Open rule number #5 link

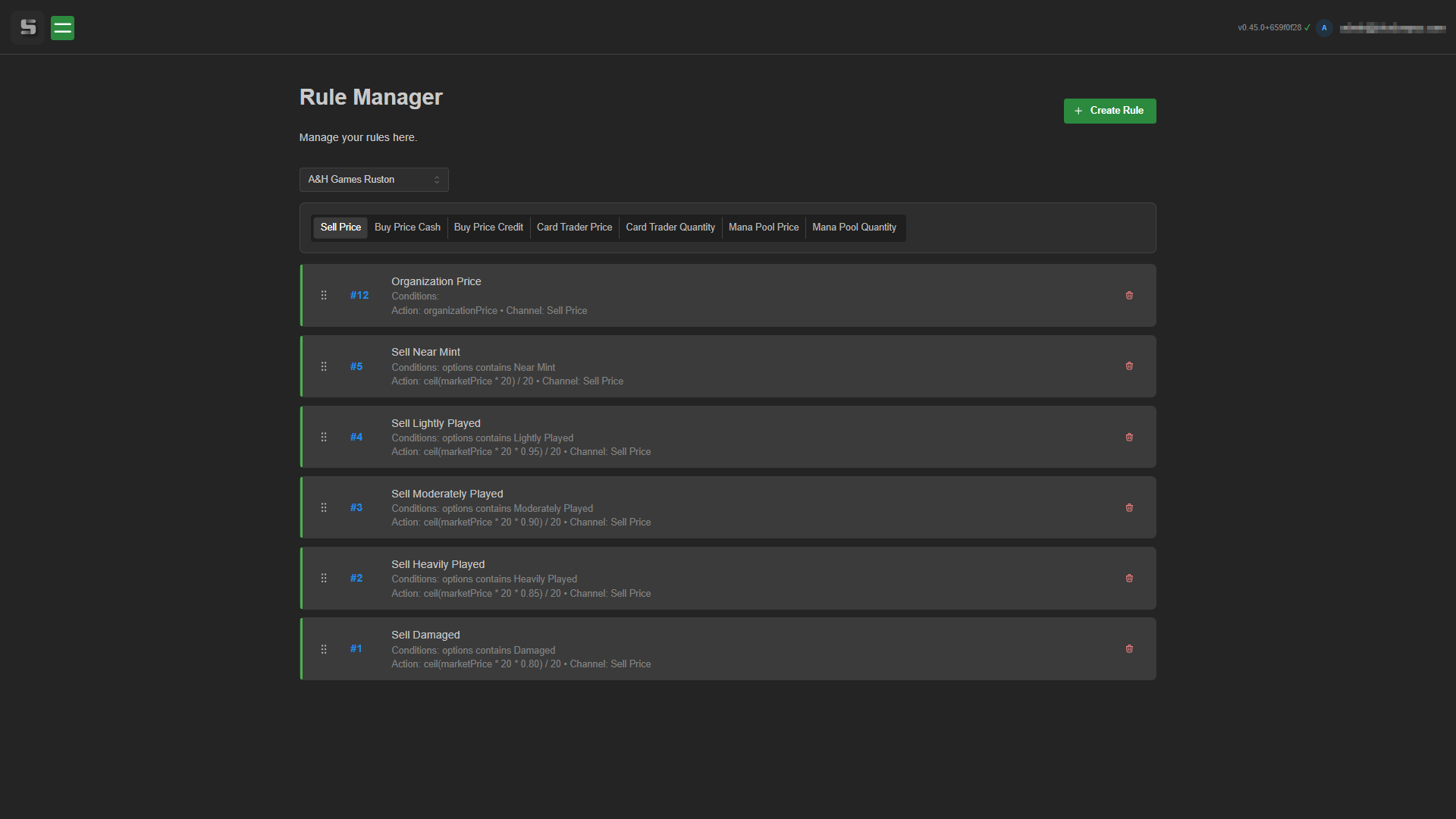[356, 367]
